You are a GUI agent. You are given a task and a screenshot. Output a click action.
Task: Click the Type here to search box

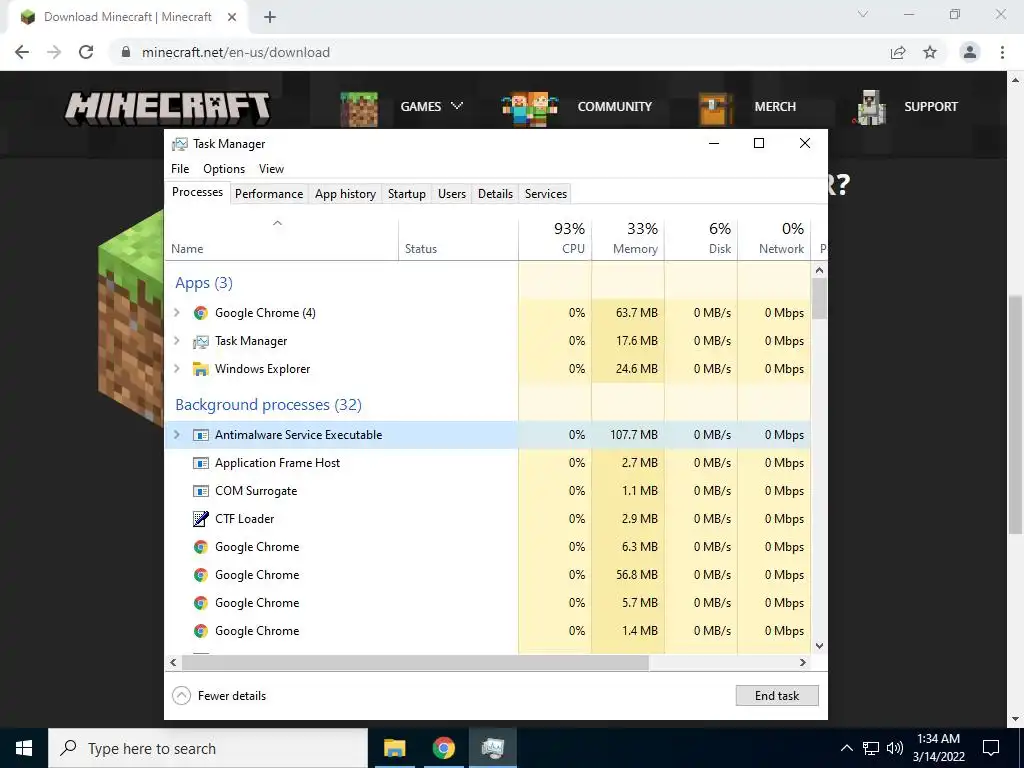[x=208, y=748]
